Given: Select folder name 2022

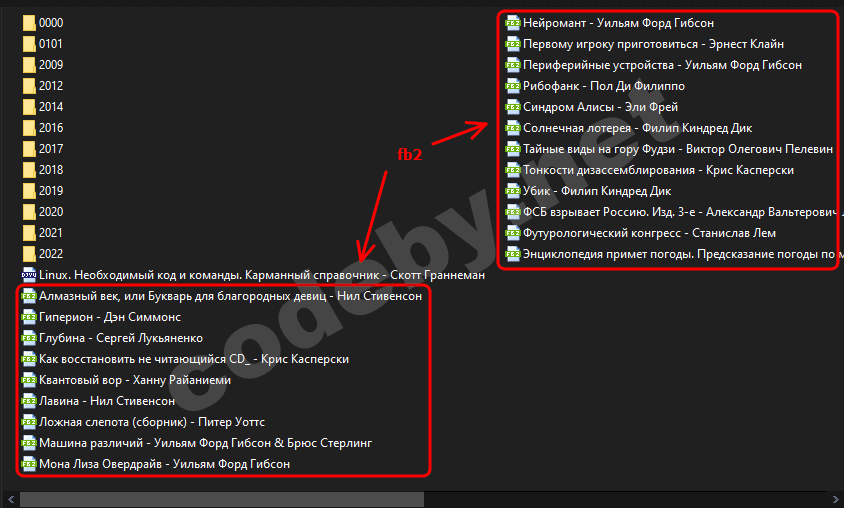Looking at the screenshot, I should click(x=51, y=254).
